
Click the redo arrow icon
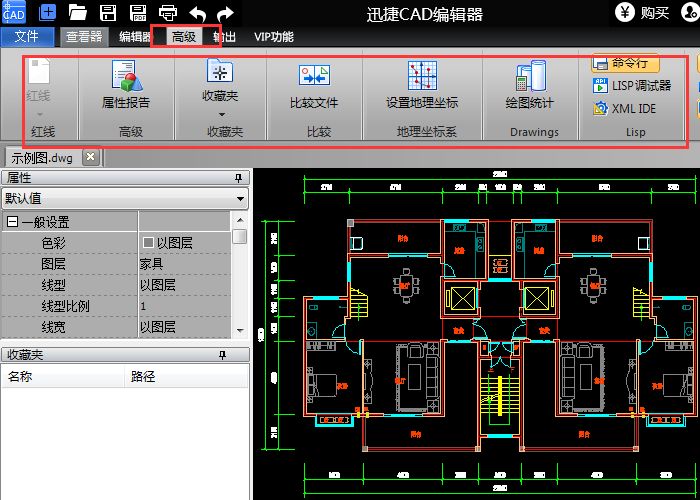coord(226,13)
